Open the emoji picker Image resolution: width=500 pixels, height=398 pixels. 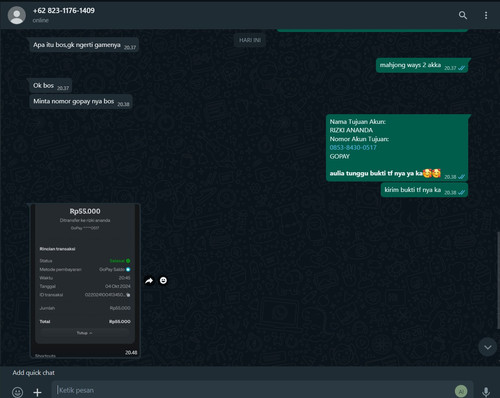point(17,392)
